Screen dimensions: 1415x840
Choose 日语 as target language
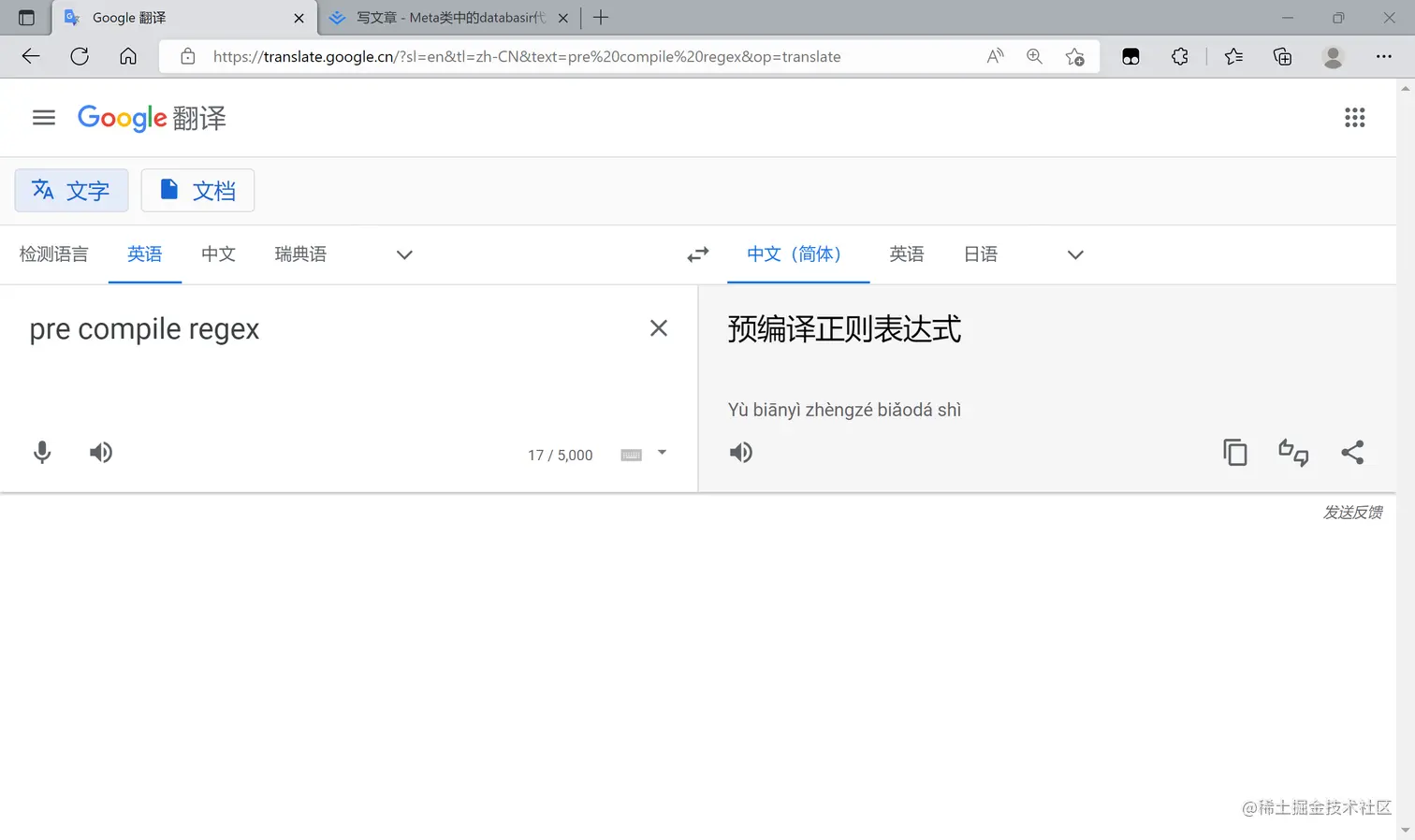(x=981, y=254)
